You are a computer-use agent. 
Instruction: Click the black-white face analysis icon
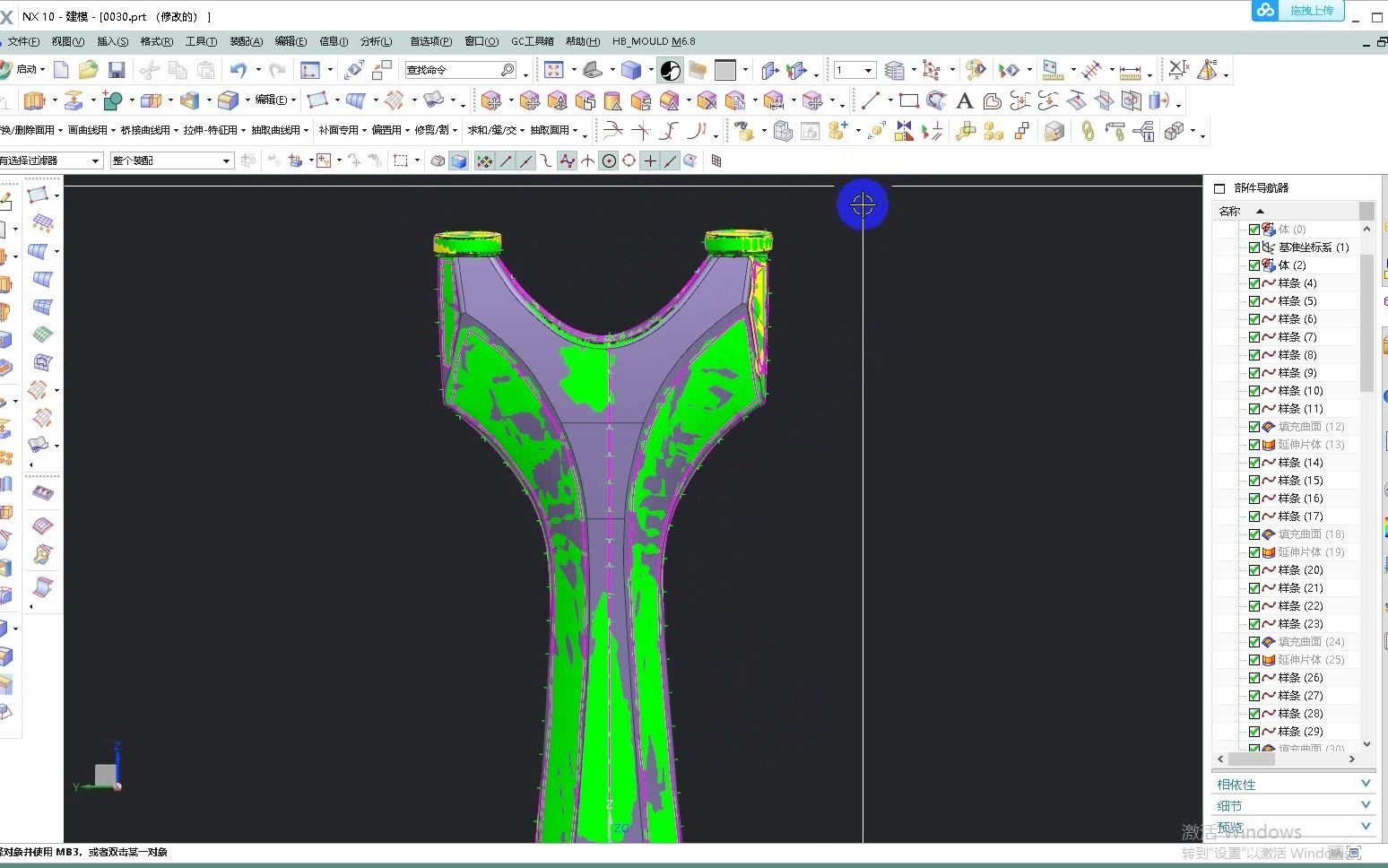tap(671, 70)
